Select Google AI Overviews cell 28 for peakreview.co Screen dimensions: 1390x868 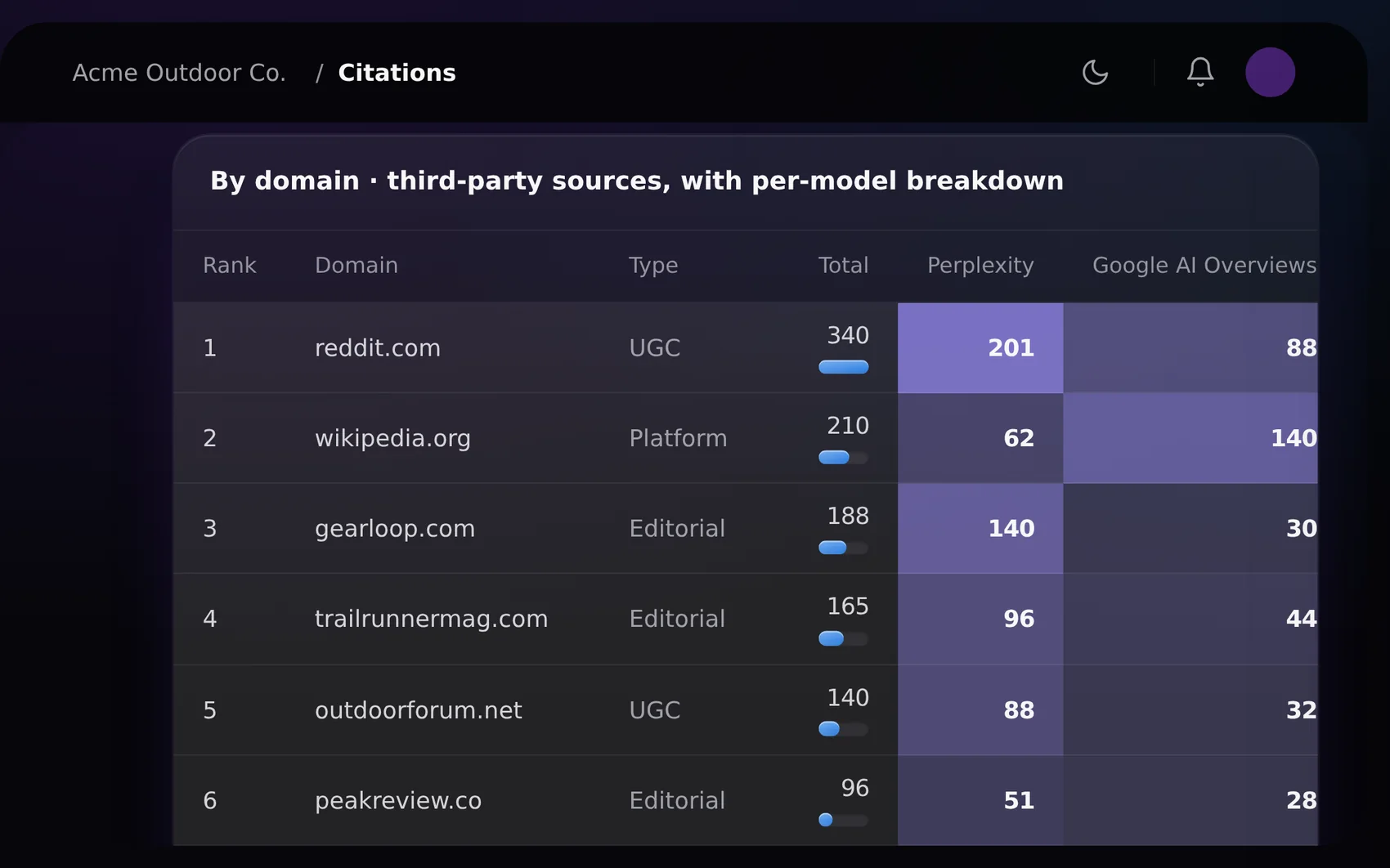(x=1190, y=800)
